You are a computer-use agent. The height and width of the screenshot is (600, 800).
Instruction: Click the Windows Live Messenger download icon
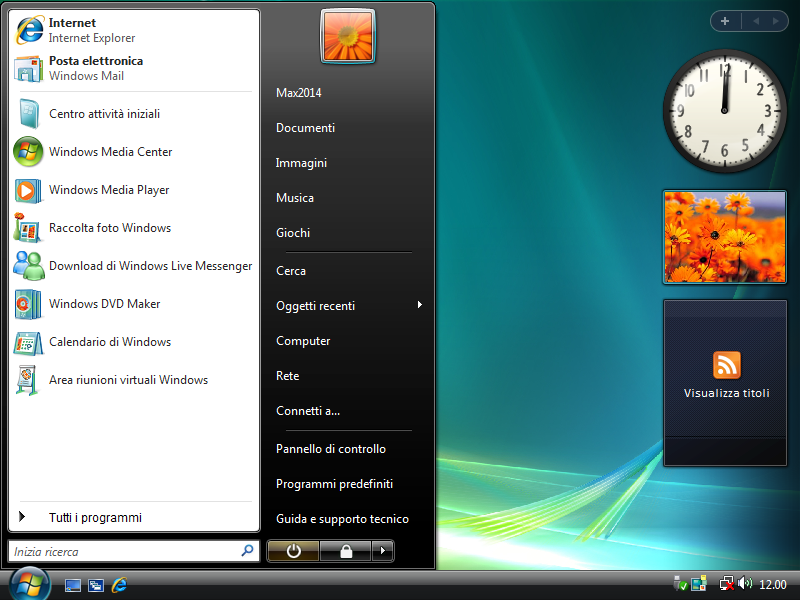point(29,266)
